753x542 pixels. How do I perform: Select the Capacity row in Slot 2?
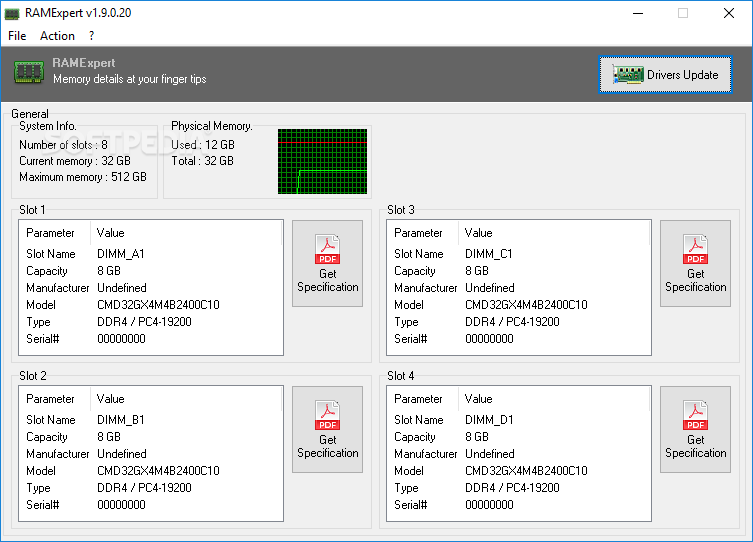(150, 437)
